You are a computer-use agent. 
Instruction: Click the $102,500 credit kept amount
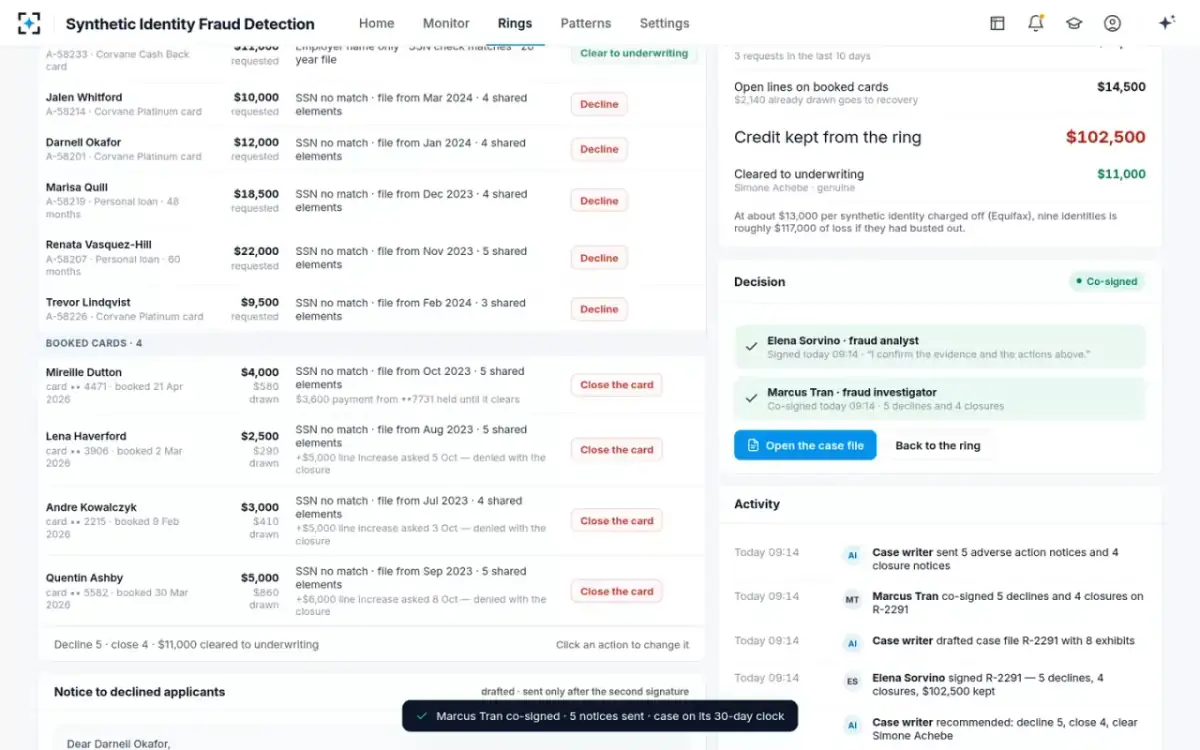[x=1106, y=138]
